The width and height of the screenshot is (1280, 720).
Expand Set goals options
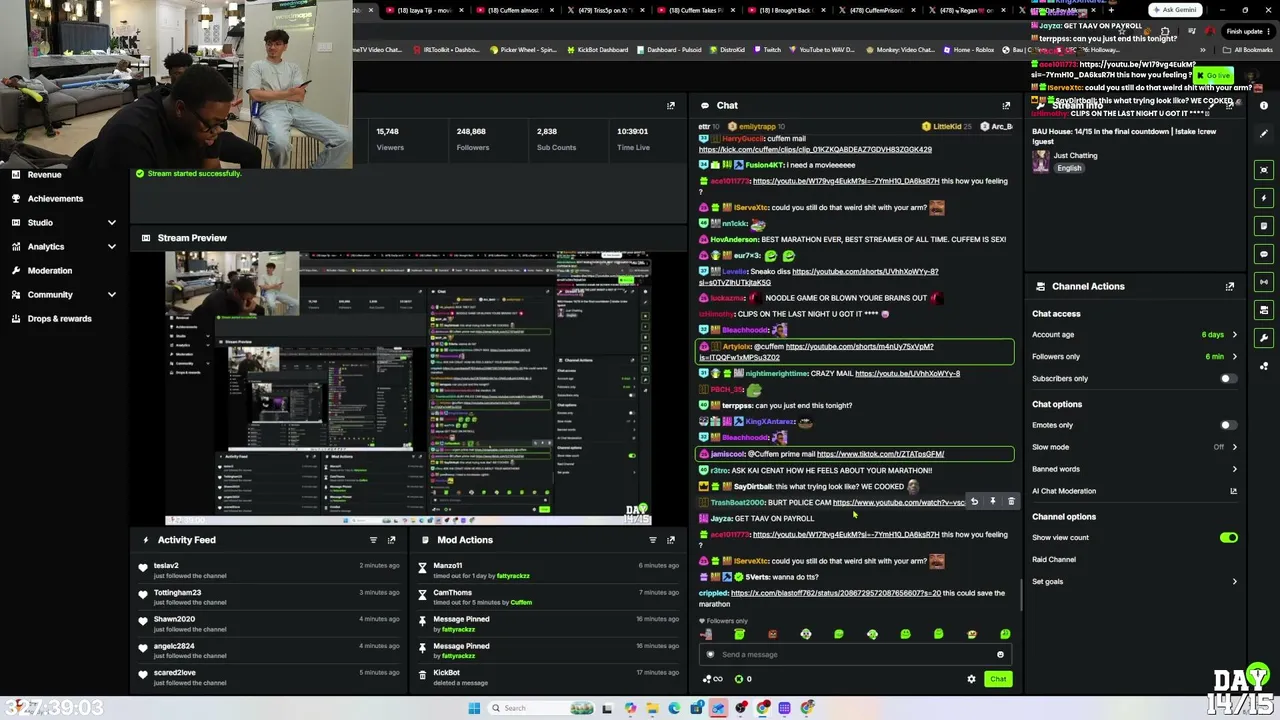pos(1234,582)
